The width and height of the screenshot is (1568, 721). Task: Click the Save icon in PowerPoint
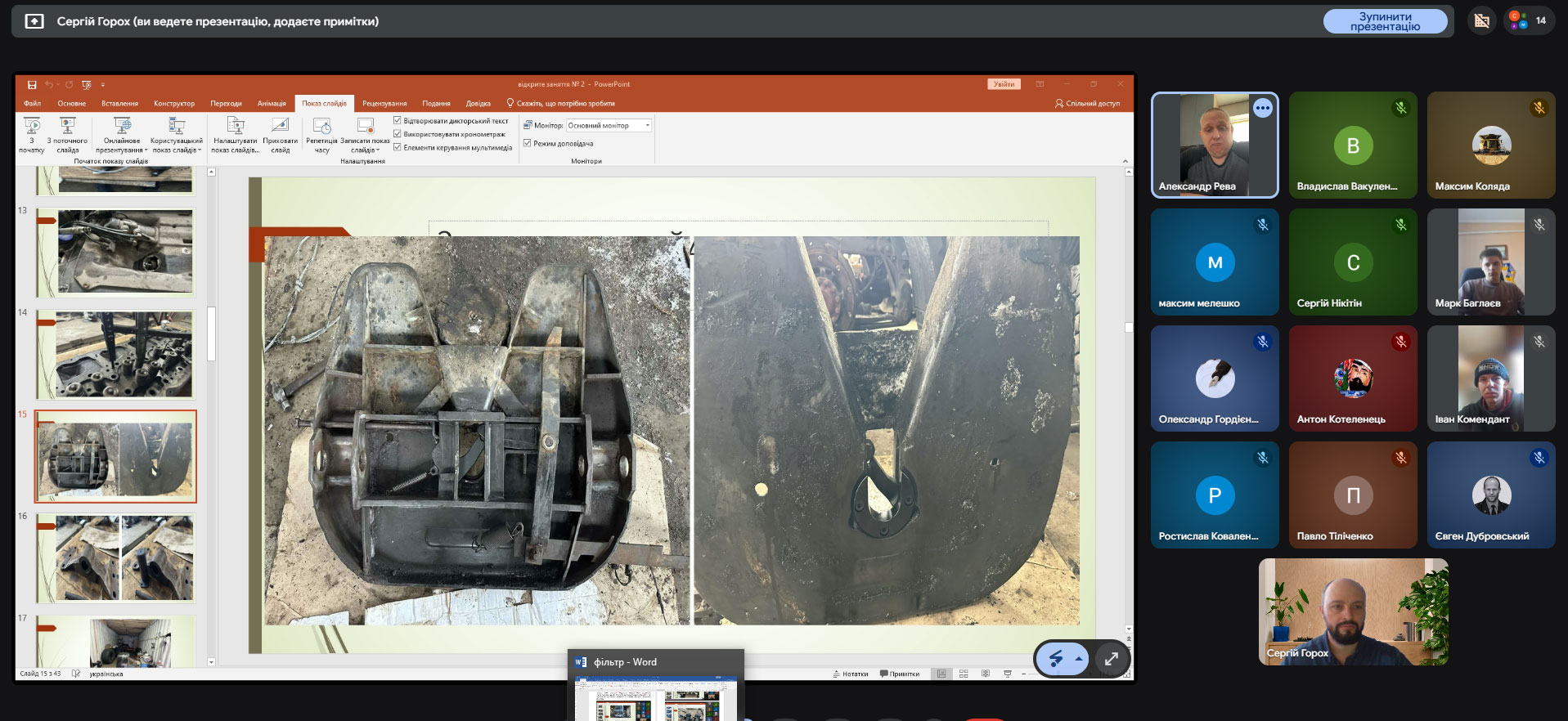[32, 84]
